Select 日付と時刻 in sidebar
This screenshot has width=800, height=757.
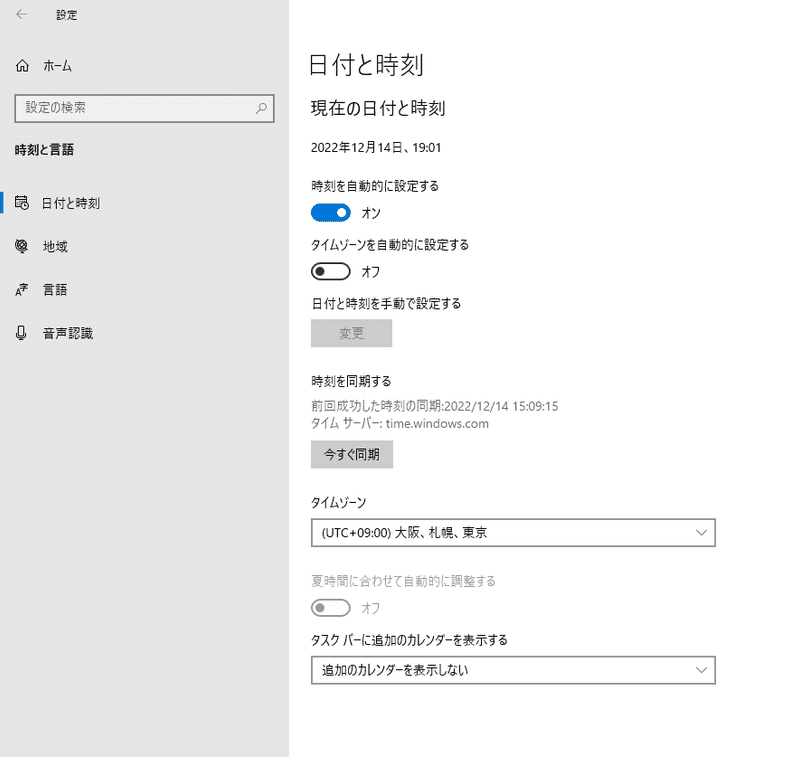coord(71,203)
